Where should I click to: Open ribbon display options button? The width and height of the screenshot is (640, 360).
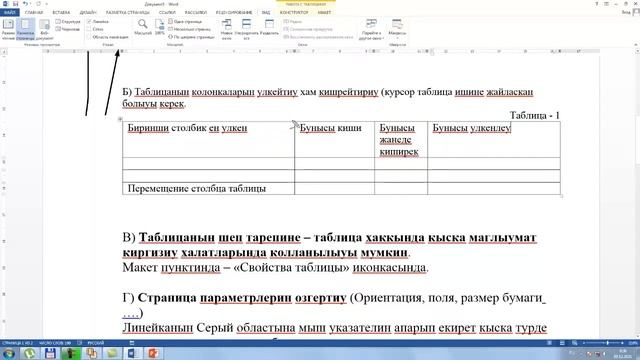[607, 4]
